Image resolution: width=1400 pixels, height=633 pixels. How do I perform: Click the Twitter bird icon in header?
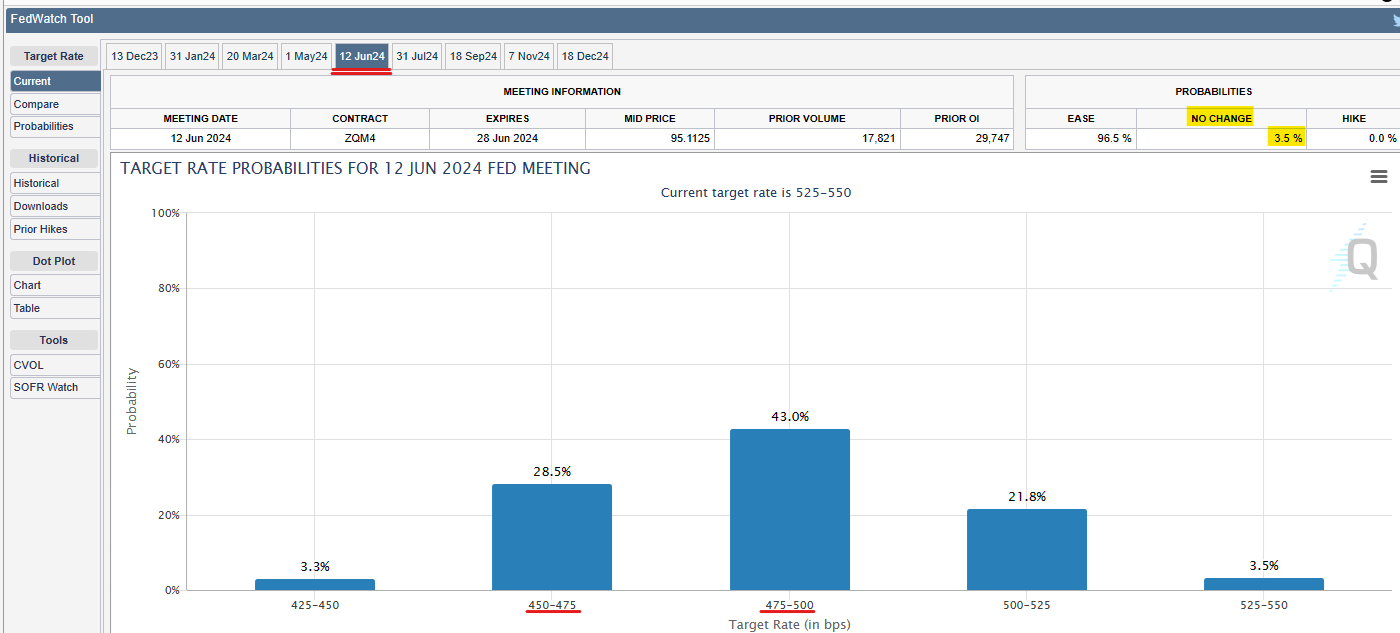(1395, 19)
